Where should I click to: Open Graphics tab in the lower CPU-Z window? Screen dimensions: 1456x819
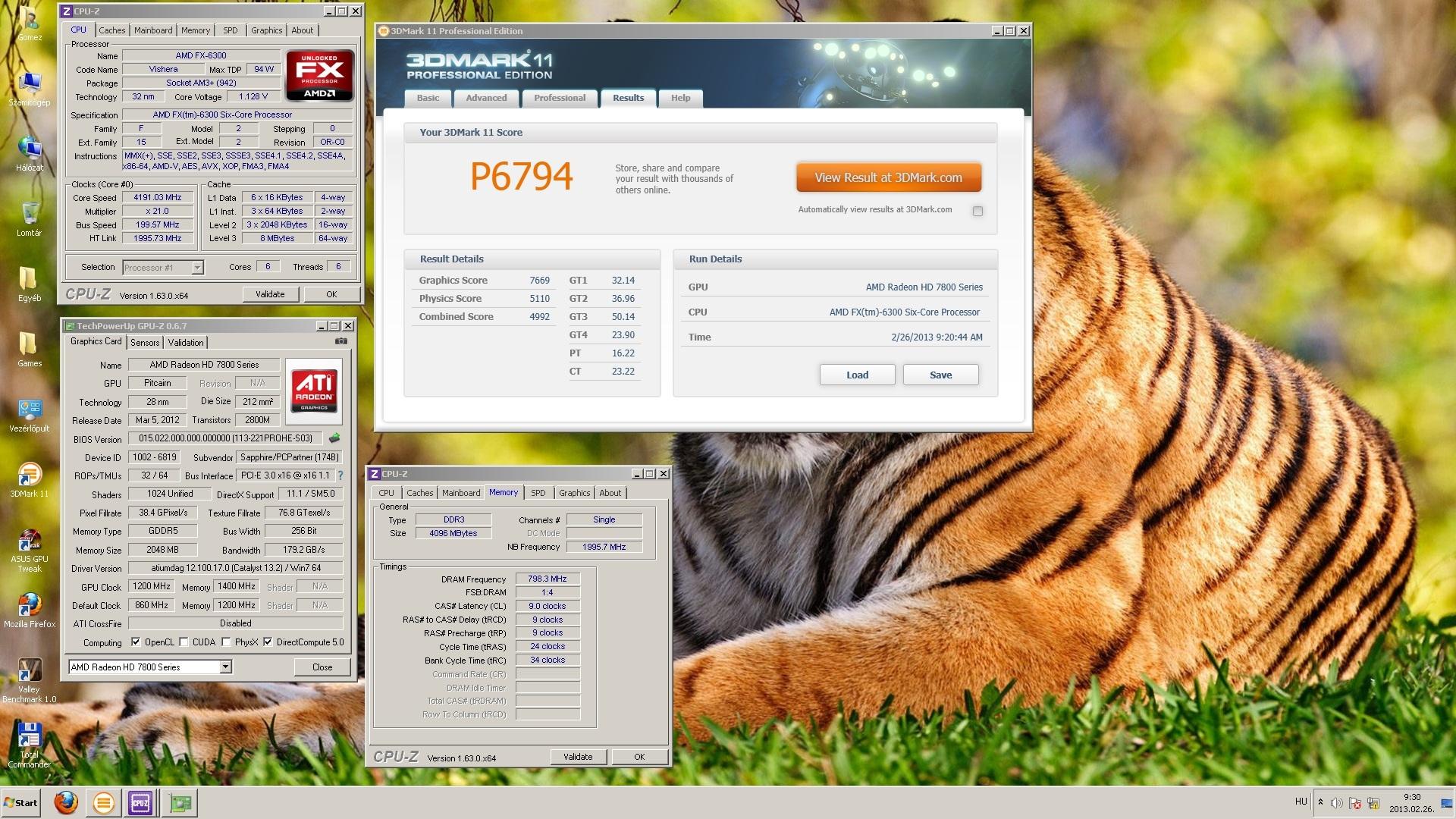point(574,493)
